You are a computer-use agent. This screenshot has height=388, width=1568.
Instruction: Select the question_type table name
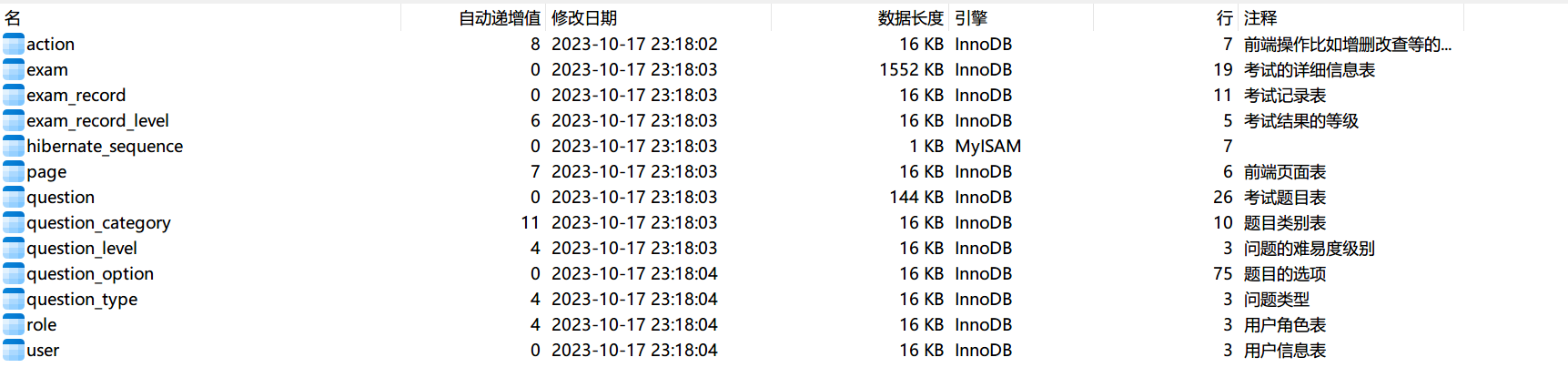82,299
